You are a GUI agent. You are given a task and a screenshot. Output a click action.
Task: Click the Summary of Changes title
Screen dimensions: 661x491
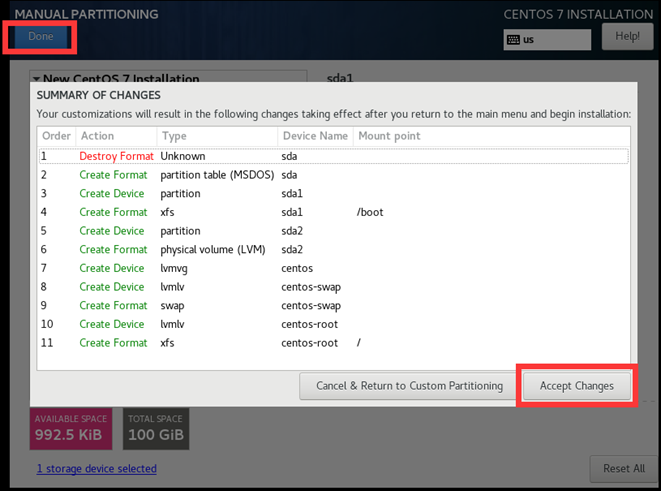coord(99,95)
